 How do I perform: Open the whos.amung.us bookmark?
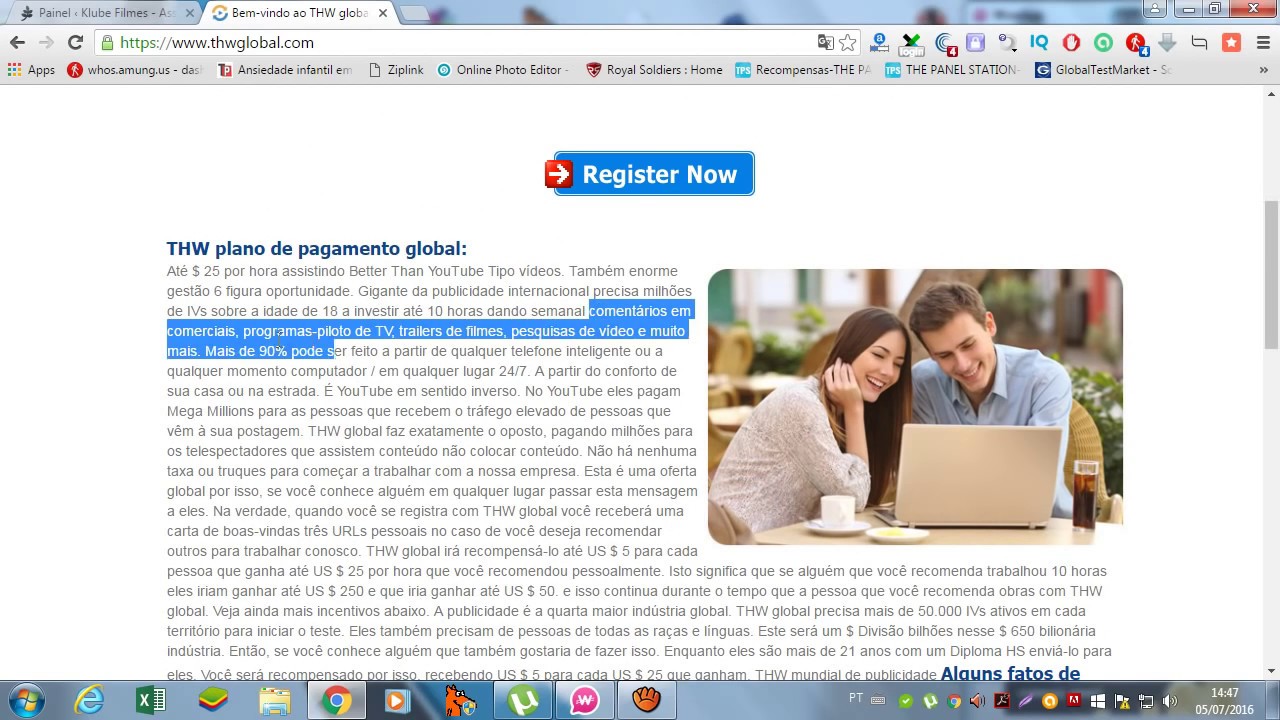(135, 70)
